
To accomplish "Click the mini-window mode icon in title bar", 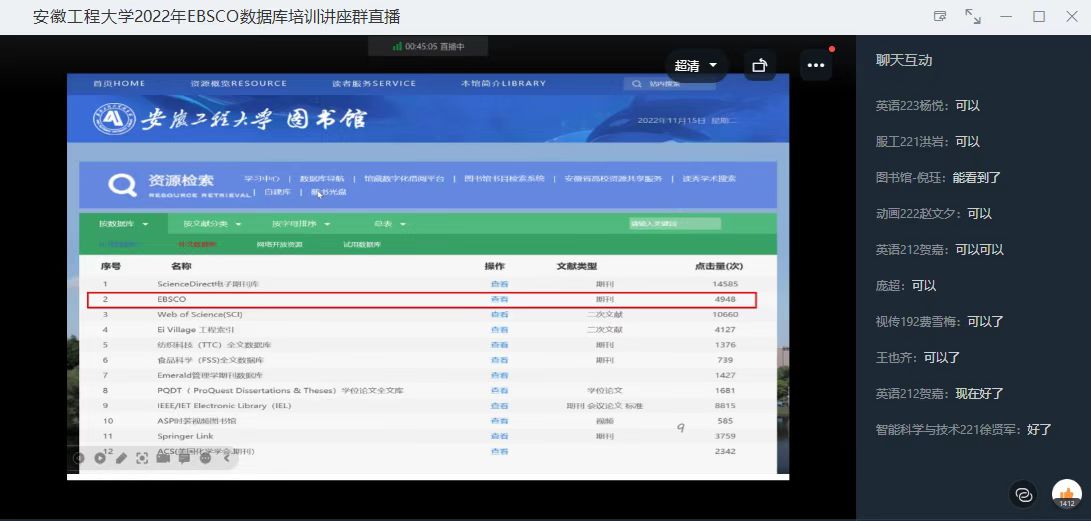I will coord(940,17).
